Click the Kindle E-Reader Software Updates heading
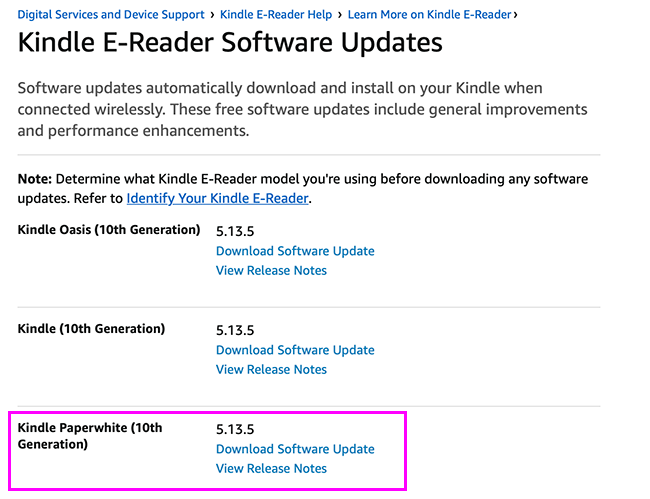The image size is (650, 499). [x=230, y=44]
